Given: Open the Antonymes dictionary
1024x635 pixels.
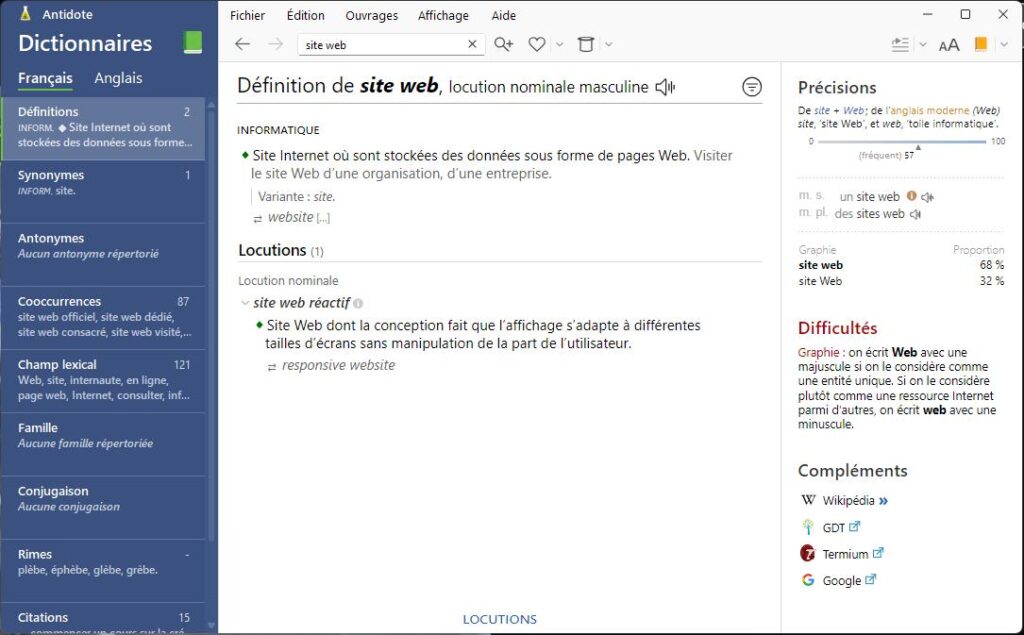Looking at the screenshot, I should coord(103,255).
